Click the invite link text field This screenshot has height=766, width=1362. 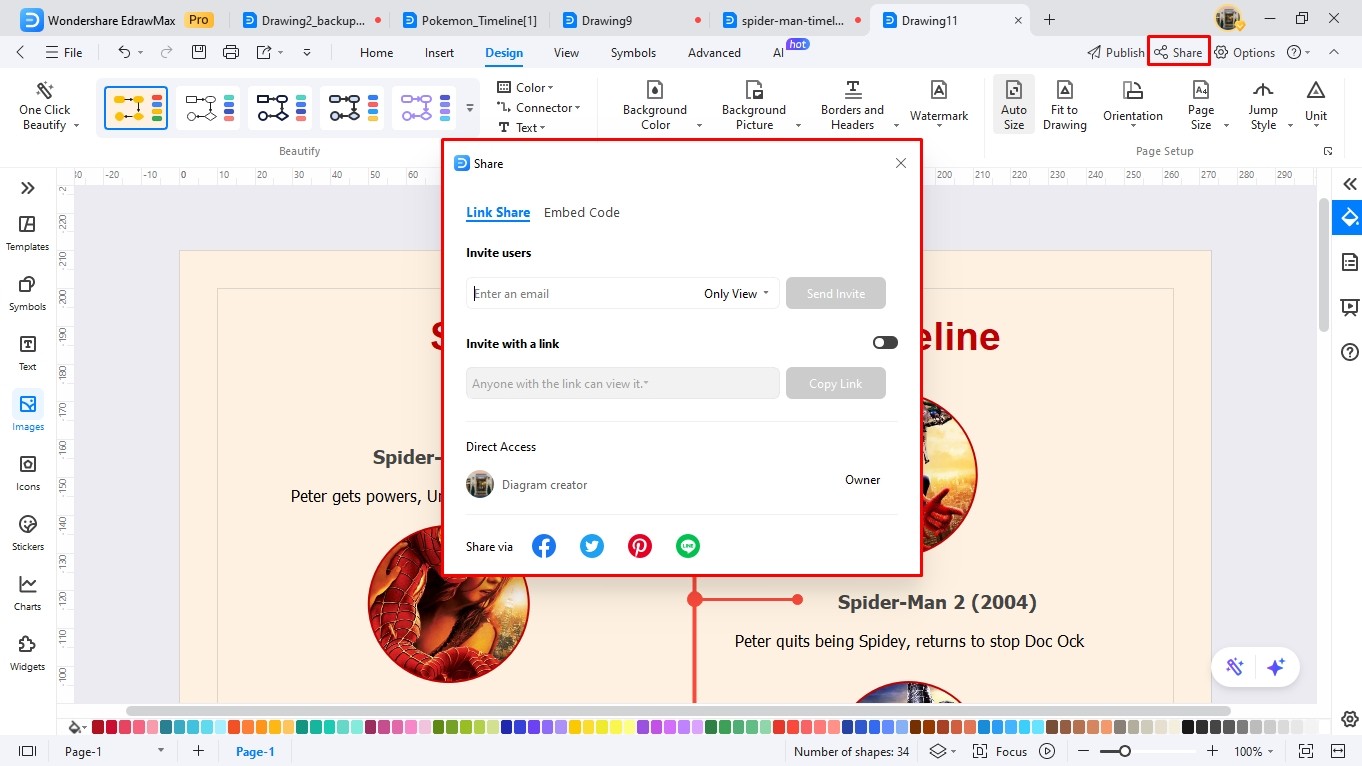(623, 383)
